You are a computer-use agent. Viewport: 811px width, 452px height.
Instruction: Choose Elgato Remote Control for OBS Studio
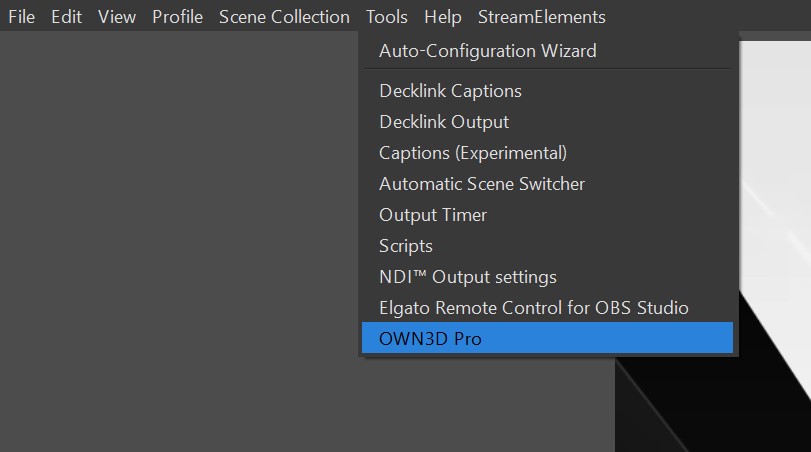(533, 308)
